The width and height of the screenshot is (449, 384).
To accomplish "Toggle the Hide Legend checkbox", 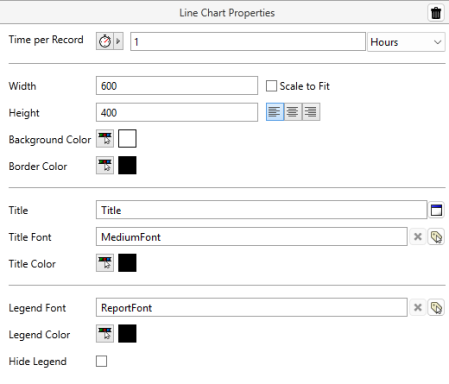I will click(x=101, y=361).
